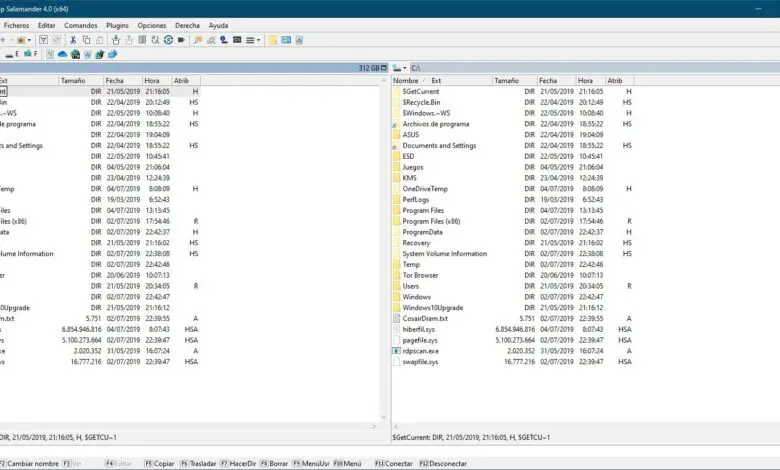Click the scissors Cut icon
This screenshot has width=780, height=470.
coord(73,40)
